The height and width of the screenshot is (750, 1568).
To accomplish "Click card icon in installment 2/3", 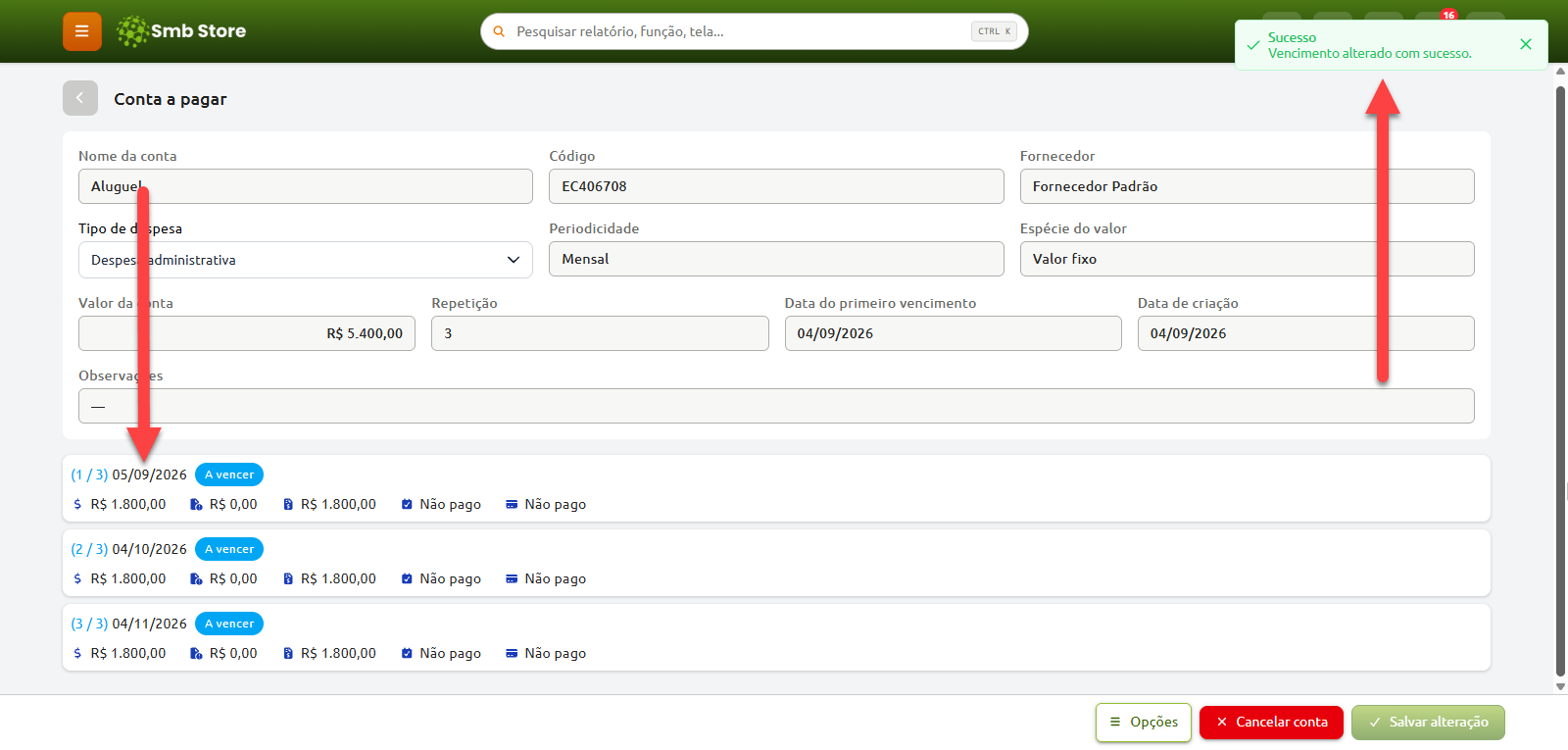I will (x=512, y=578).
